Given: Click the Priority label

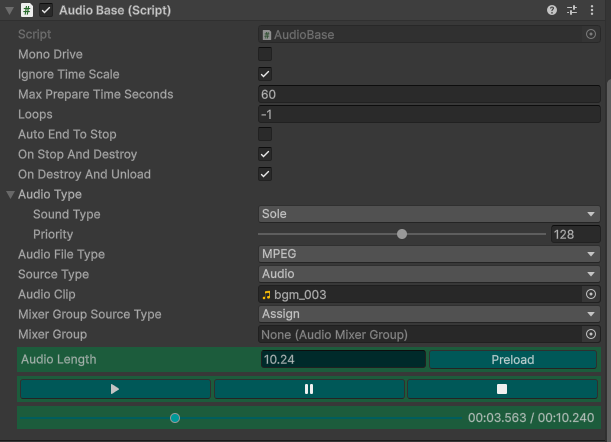Looking at the screenshot, I should (53, 234).
